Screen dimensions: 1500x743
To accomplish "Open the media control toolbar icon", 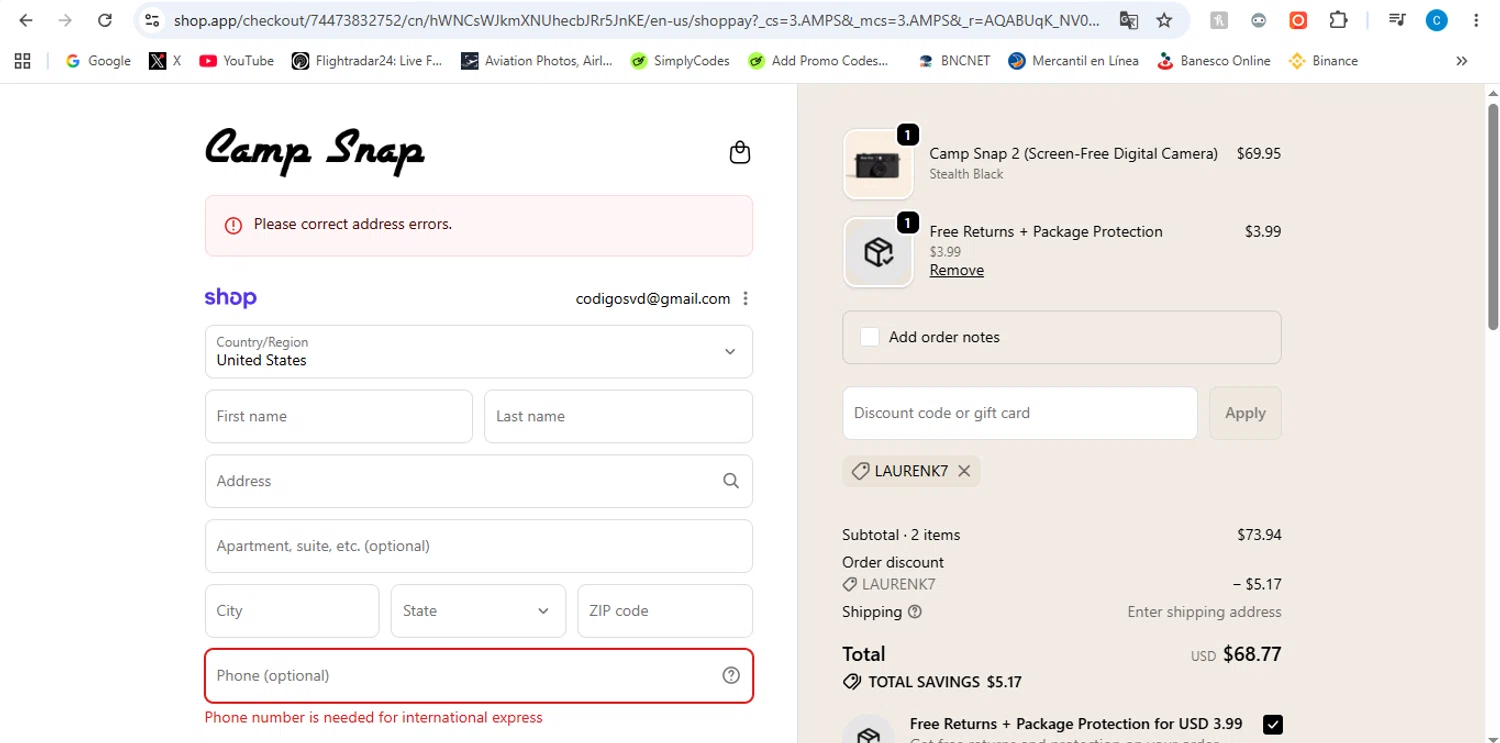I will click(1398, 20).
